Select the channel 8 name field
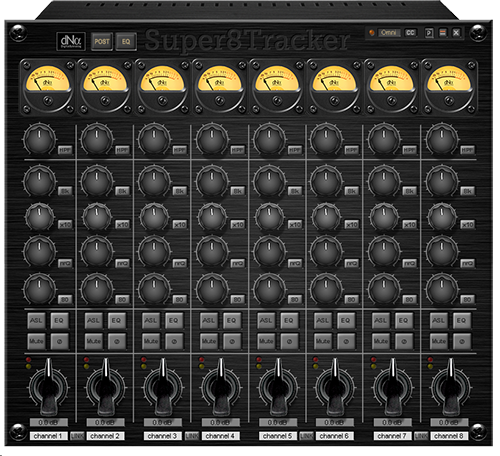 (x=449, y=436)
